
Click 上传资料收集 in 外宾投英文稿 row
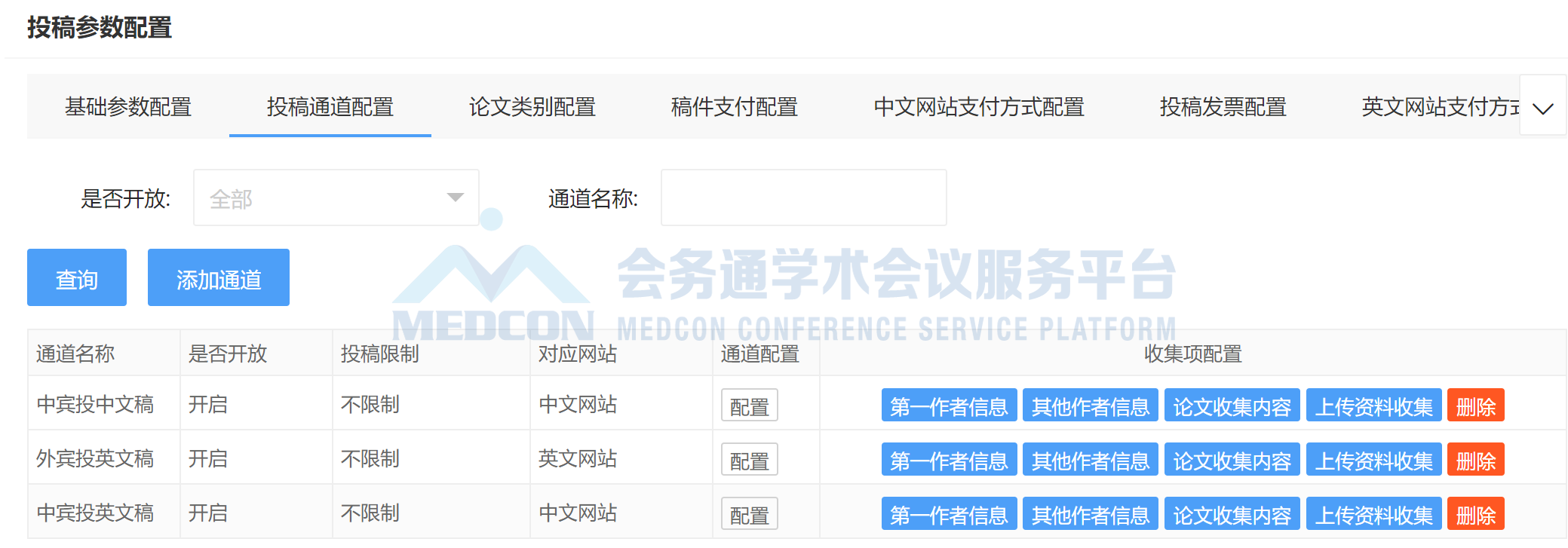(x=1373, y=461)
